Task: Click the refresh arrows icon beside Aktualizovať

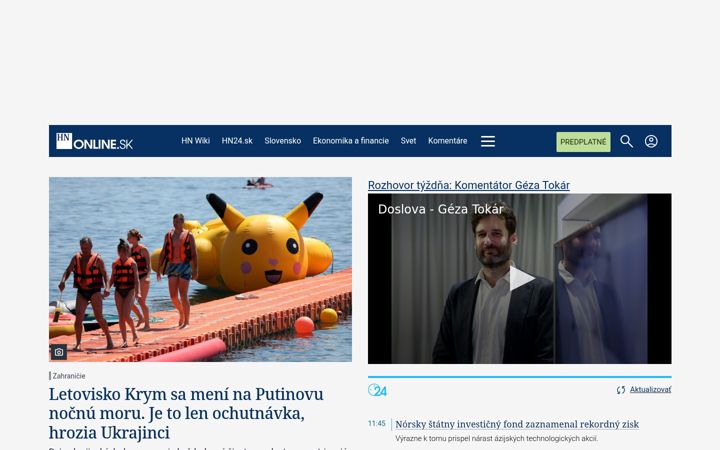Action: tap(621, 390)
